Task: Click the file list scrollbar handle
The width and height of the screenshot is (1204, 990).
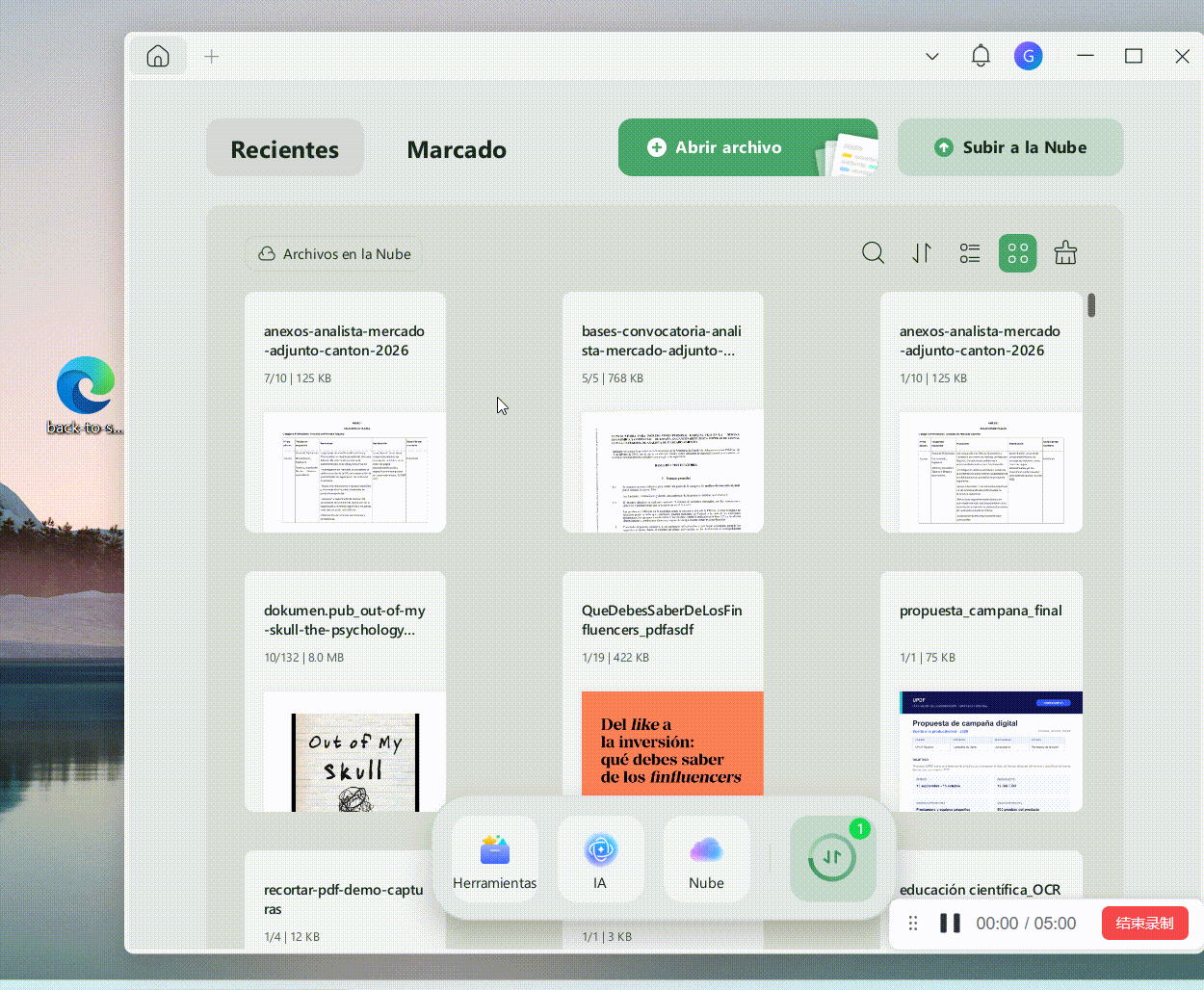Action: [x=1091, y=304]
